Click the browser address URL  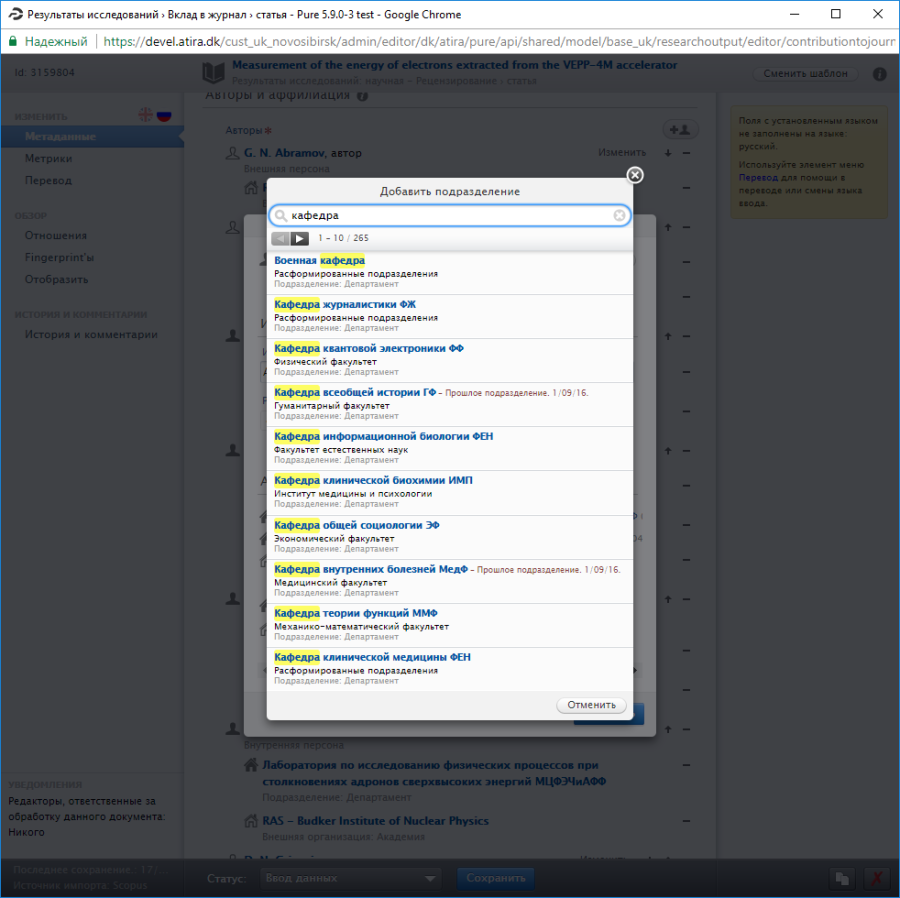498,41
